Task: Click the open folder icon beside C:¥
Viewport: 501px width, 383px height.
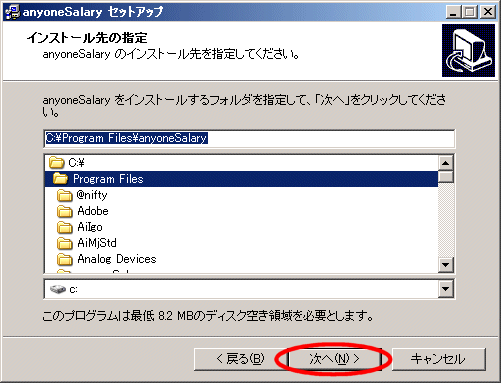Action: 57,163
